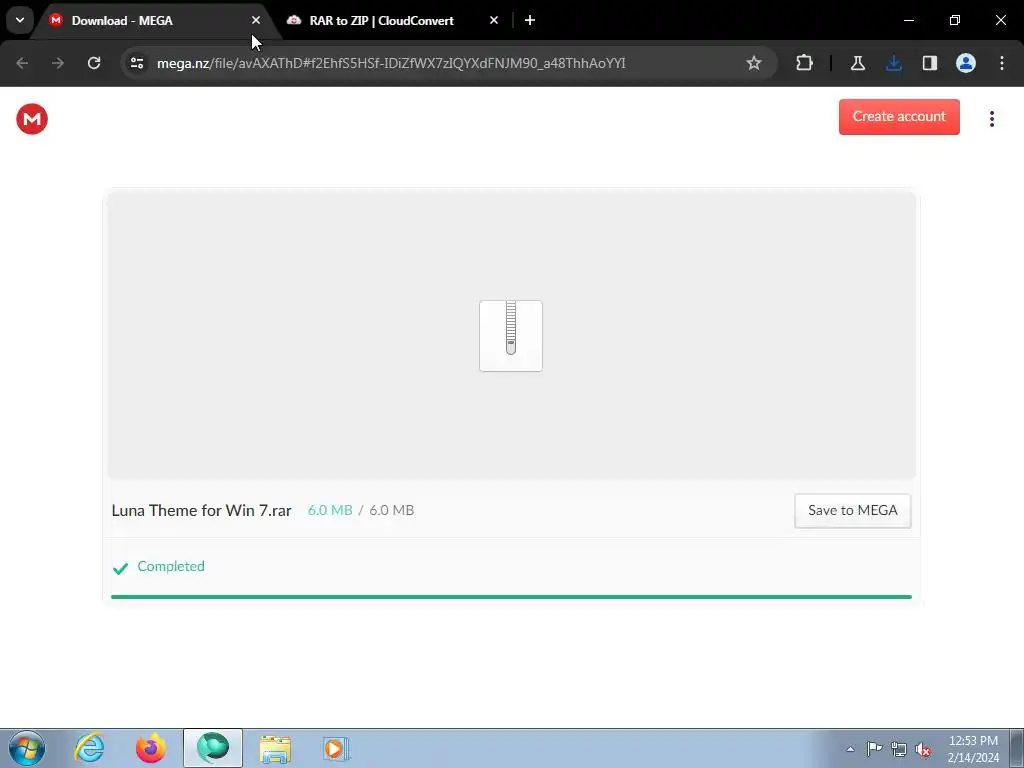The height and width of the screenshot is (768, 1024).
Task: Click the active browser taskbar icon
Action: coord(213,748)
